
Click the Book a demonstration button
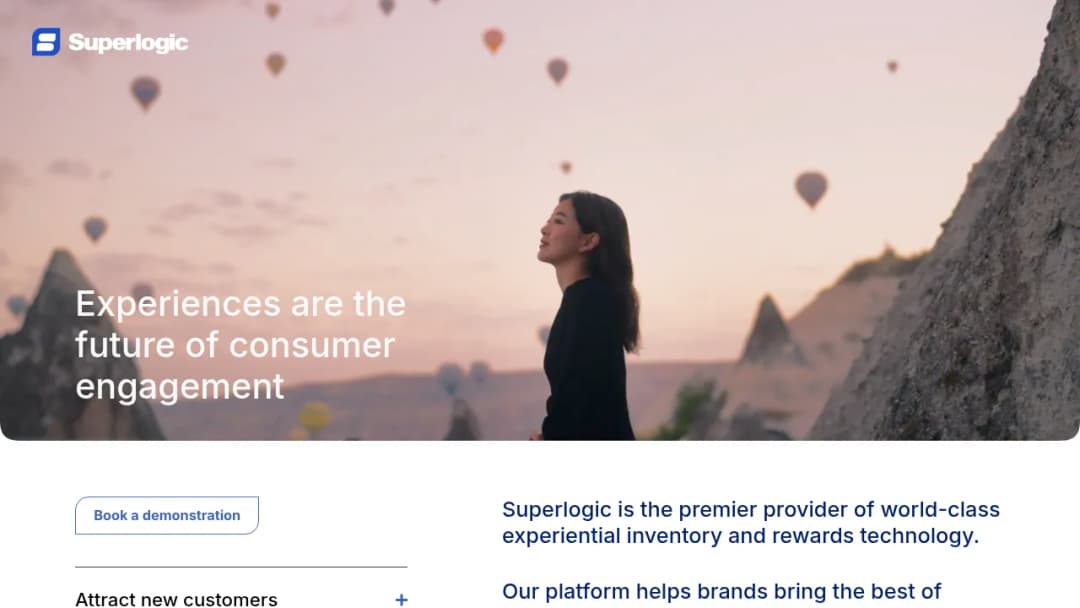click(167, 515)
